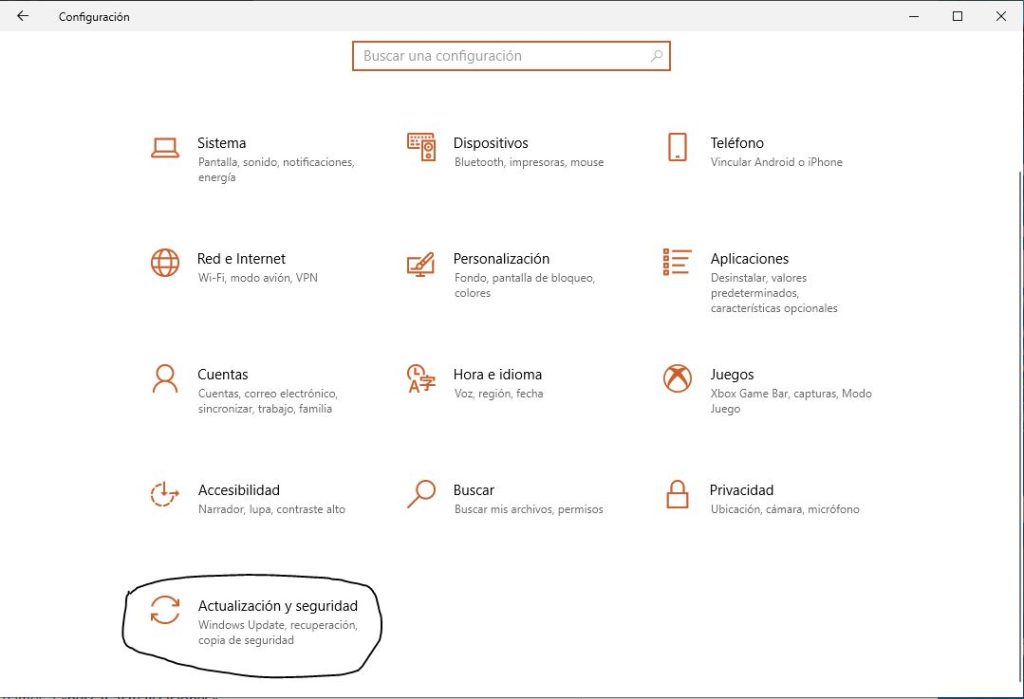Screen dimensions: 1024x699
Task: Open the Cuentas person icon
Action: click(165, 378)
